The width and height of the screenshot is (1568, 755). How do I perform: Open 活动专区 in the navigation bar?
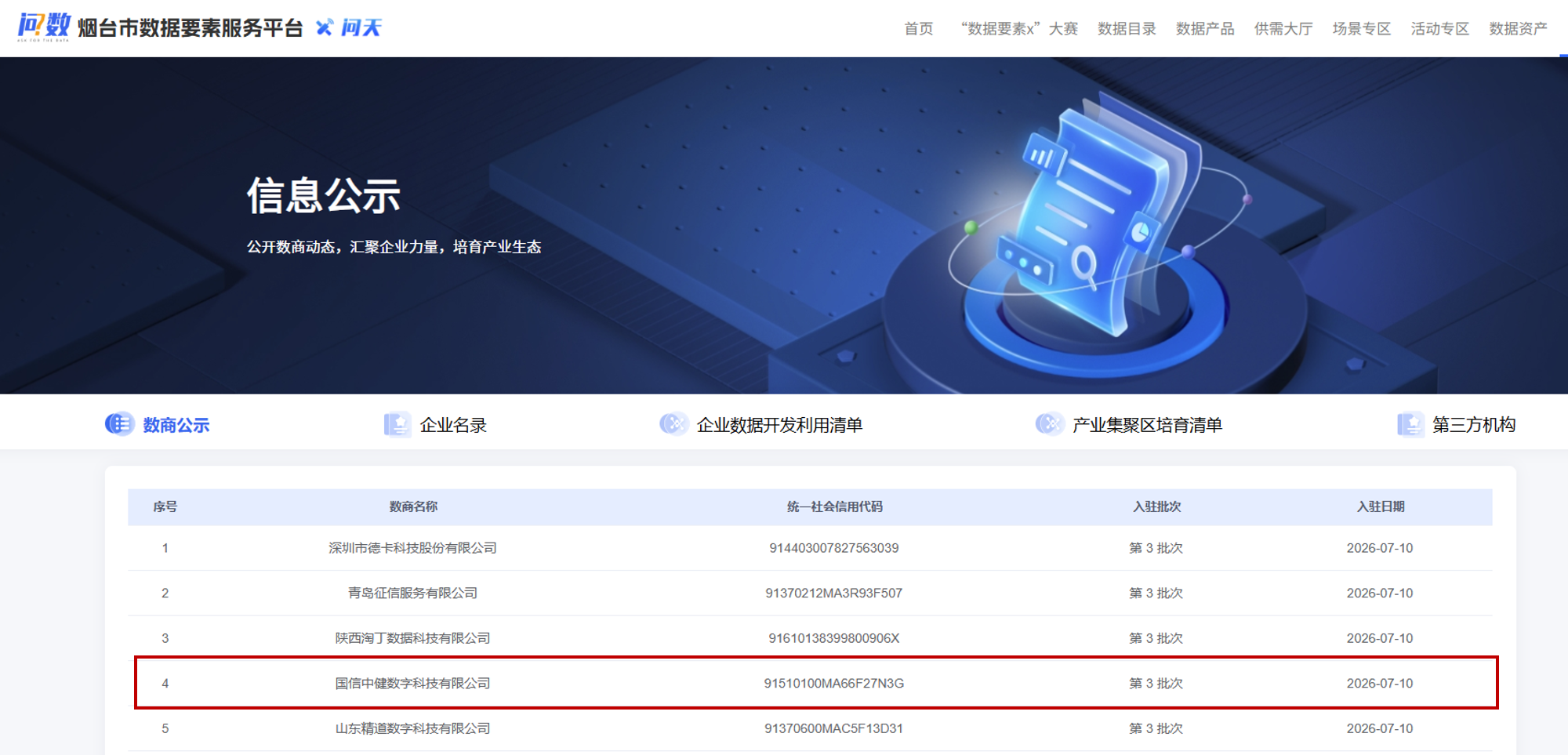pyautogui.click(x=1440, y=29)
